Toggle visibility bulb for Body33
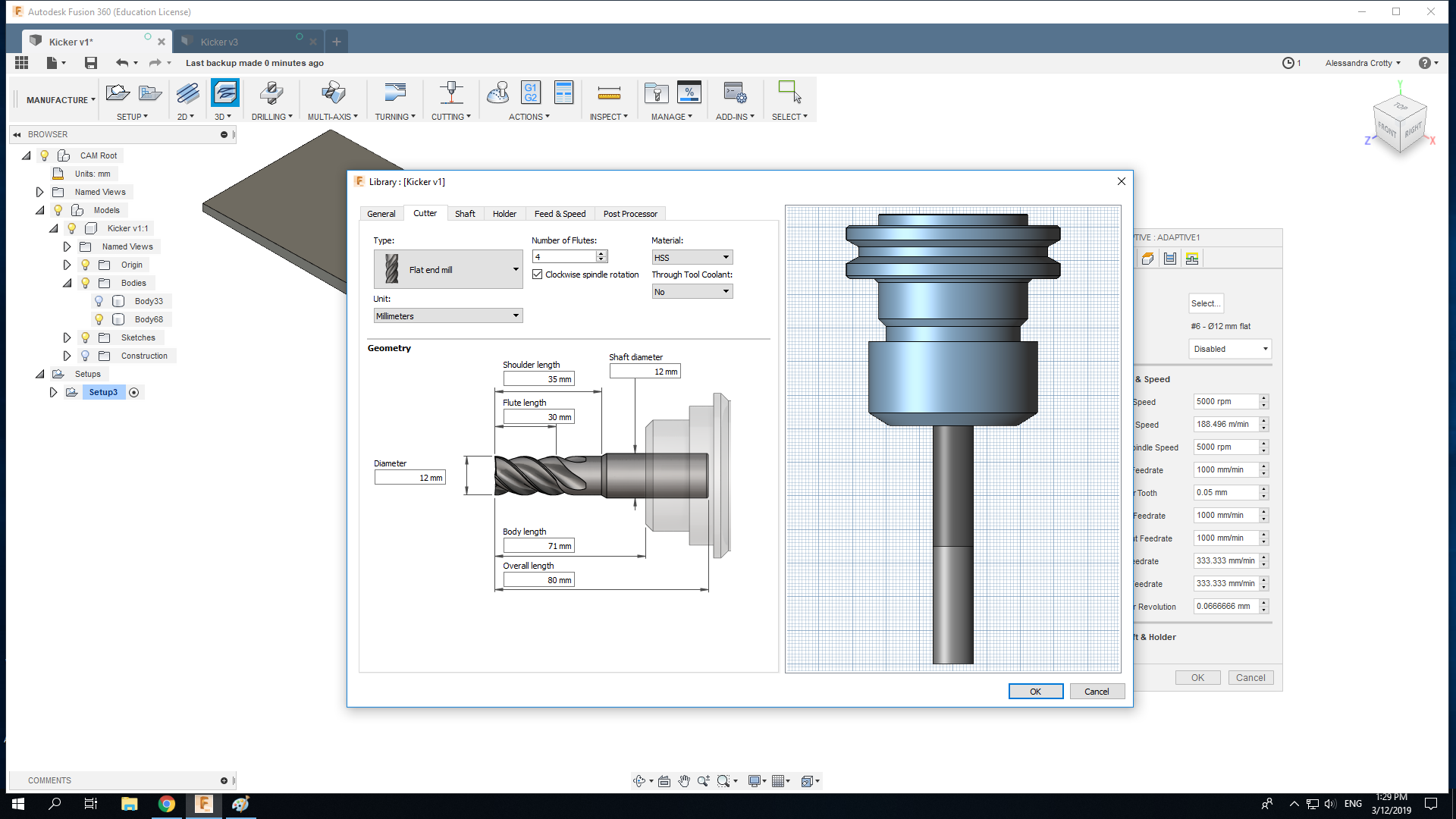The height and width of the screenshot is (819, 1456). (x=99, y=301)
